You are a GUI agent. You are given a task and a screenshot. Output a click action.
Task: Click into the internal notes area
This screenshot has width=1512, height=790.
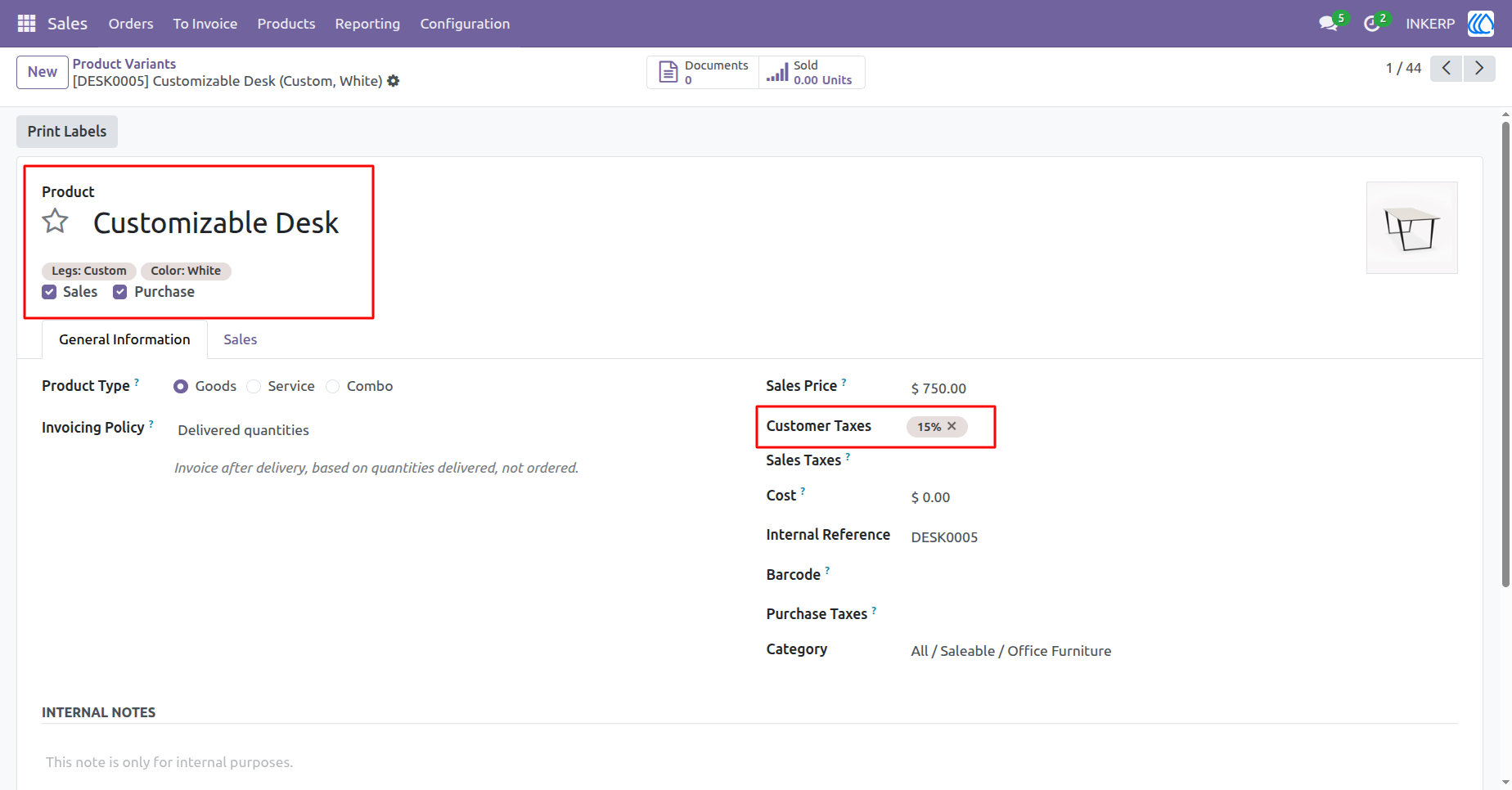pos(749,762)
